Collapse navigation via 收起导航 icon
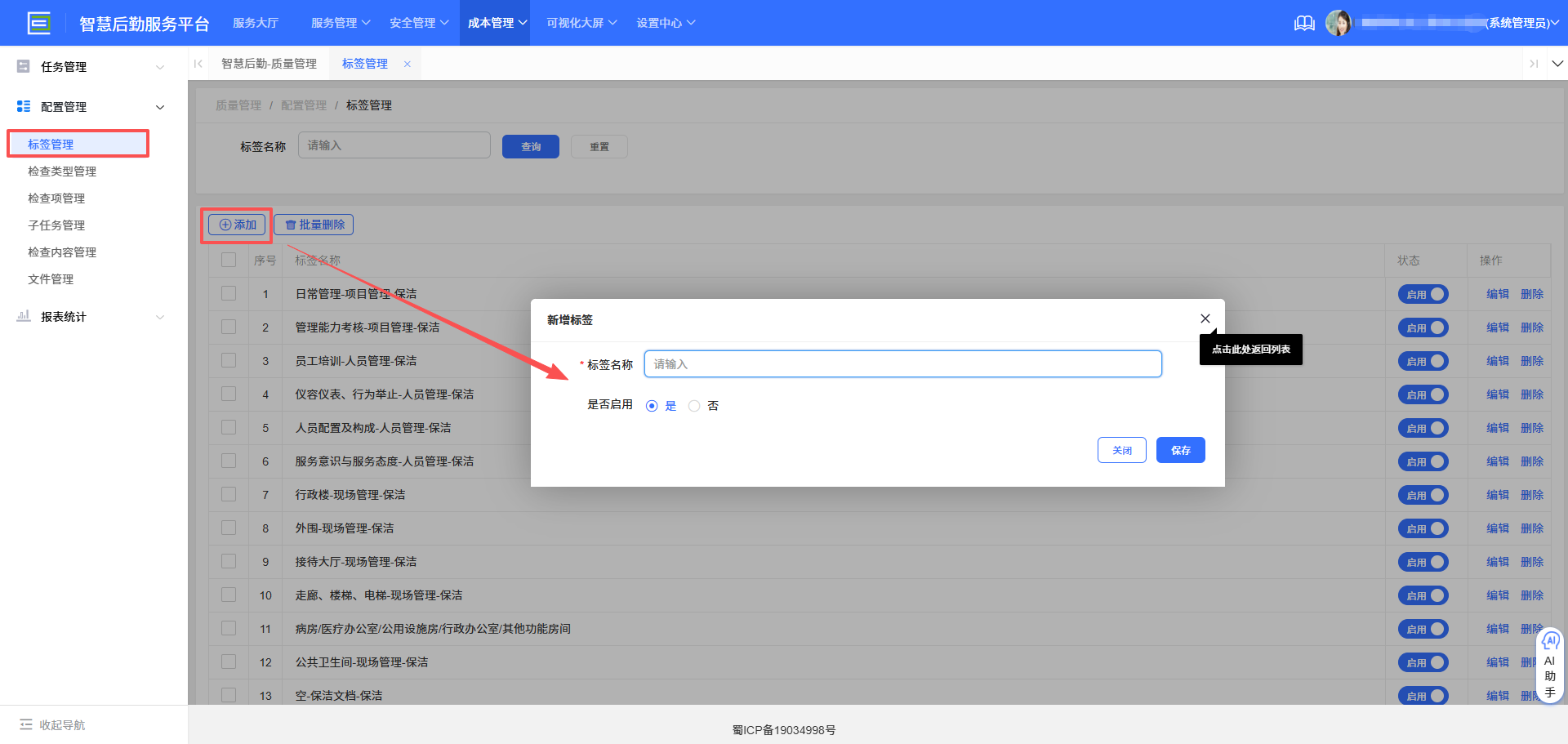Viewport: 1568px width, 744px height. [x=27, y=724]
